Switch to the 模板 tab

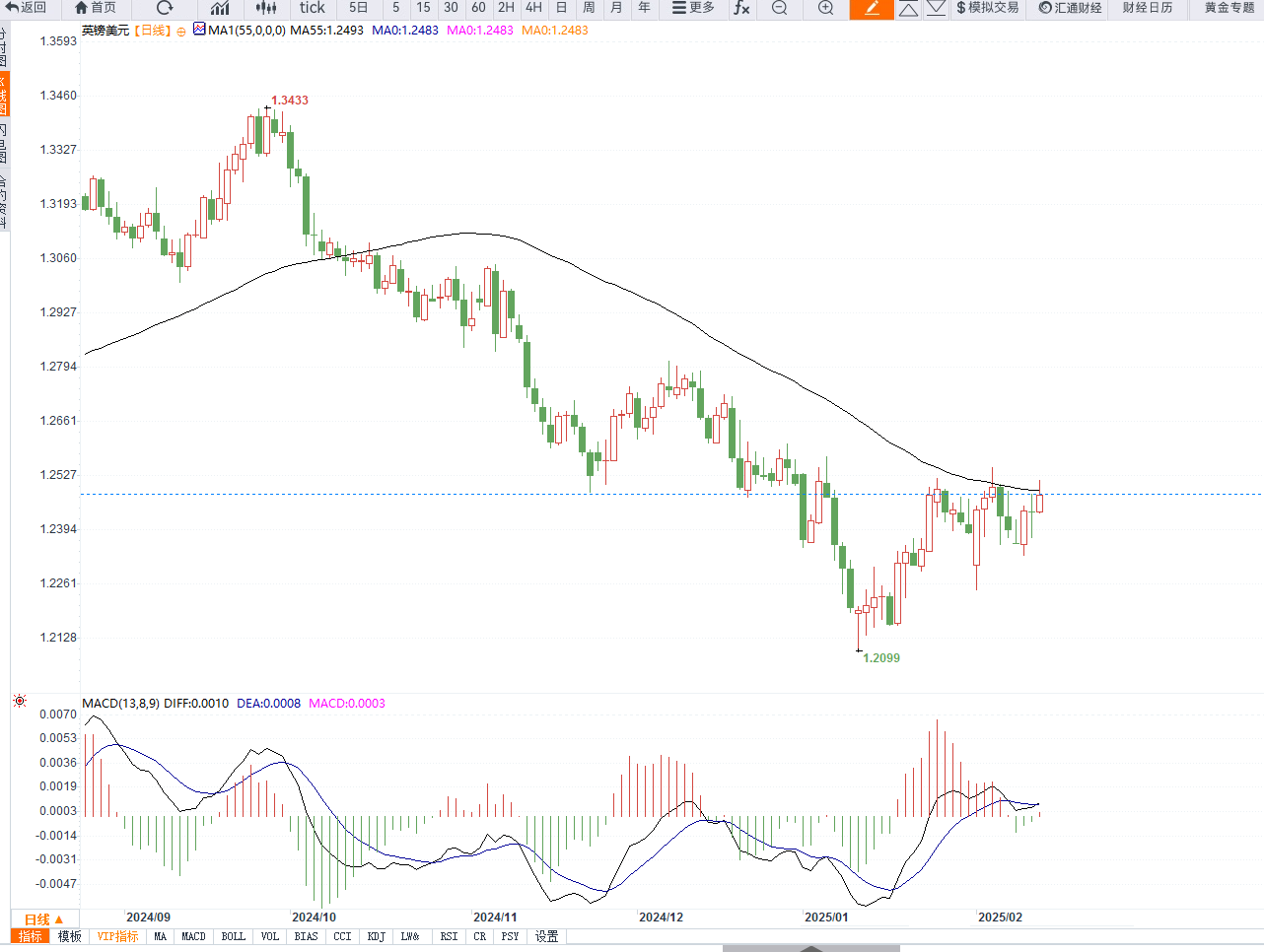coord(69,936)
